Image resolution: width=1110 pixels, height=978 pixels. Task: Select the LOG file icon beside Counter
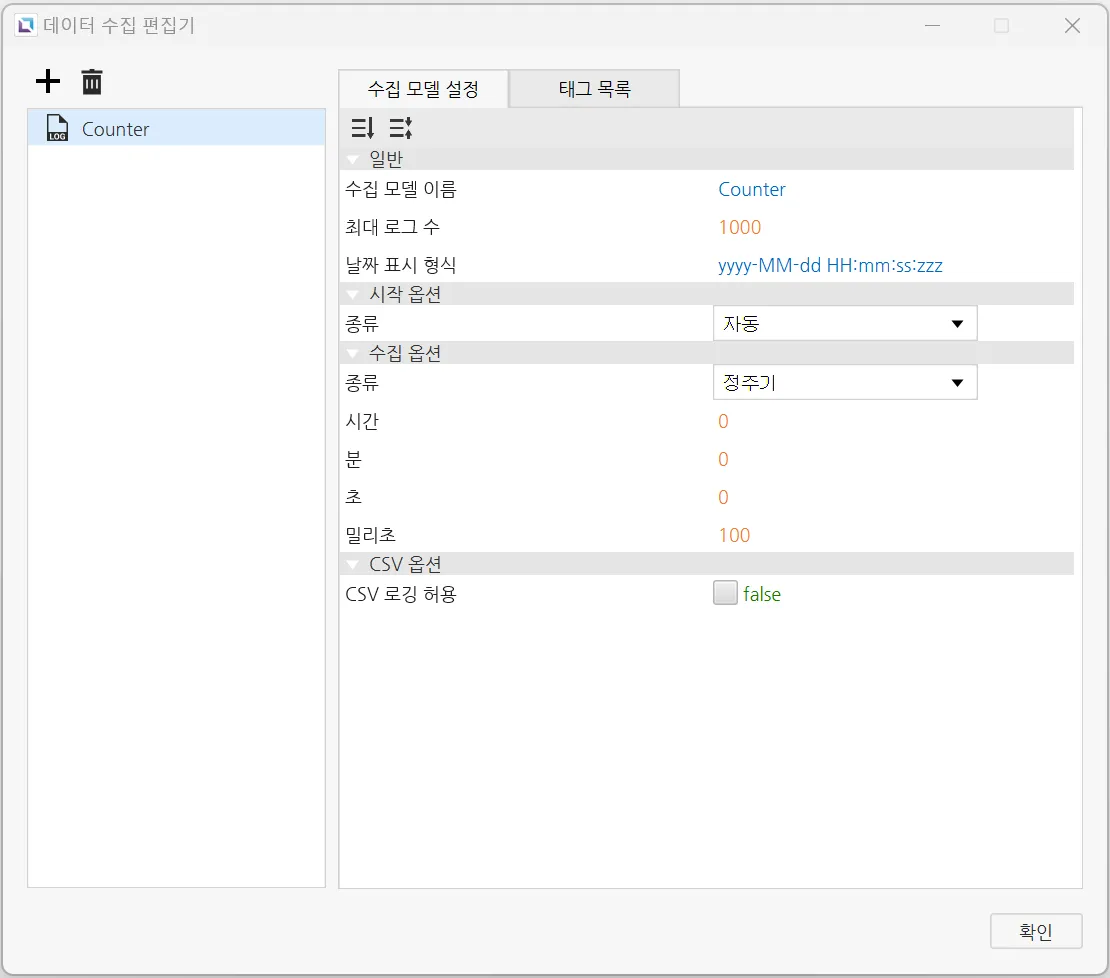coord(57,128)
